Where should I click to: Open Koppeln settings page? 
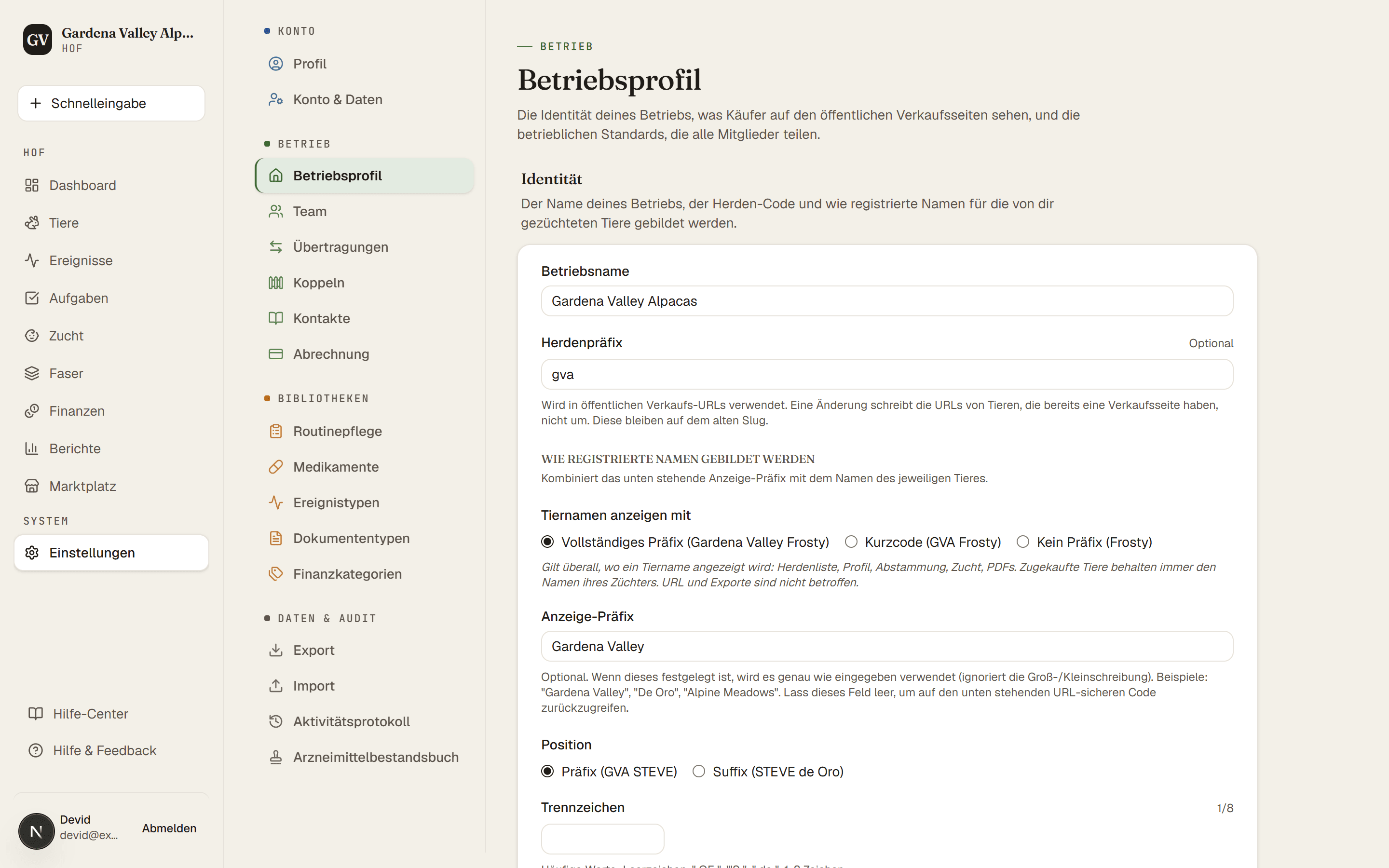[x=365, y=283]
